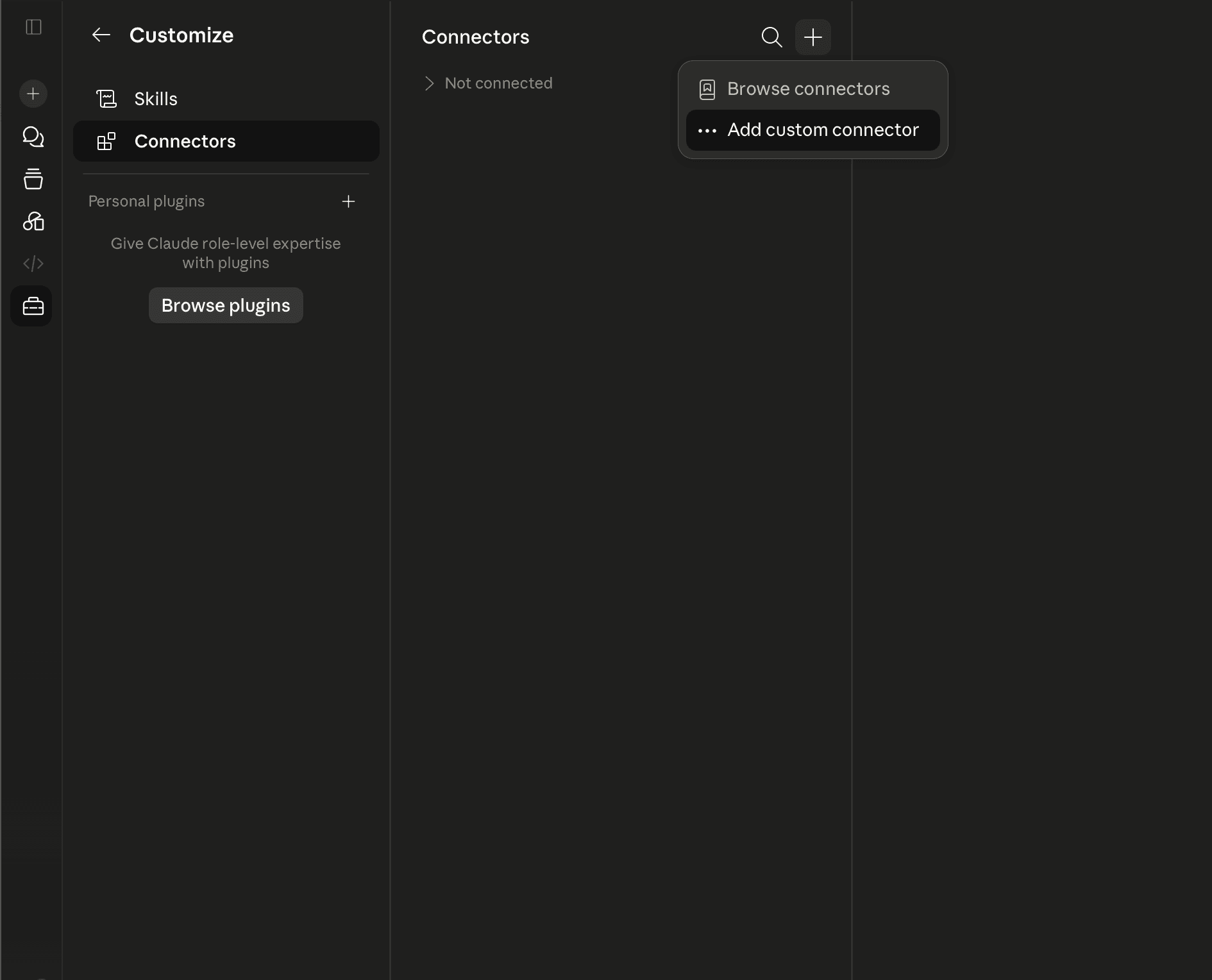Choose Add custom connector option
This screenshot has height=980, width=1212.
click(x=813, y=130)
